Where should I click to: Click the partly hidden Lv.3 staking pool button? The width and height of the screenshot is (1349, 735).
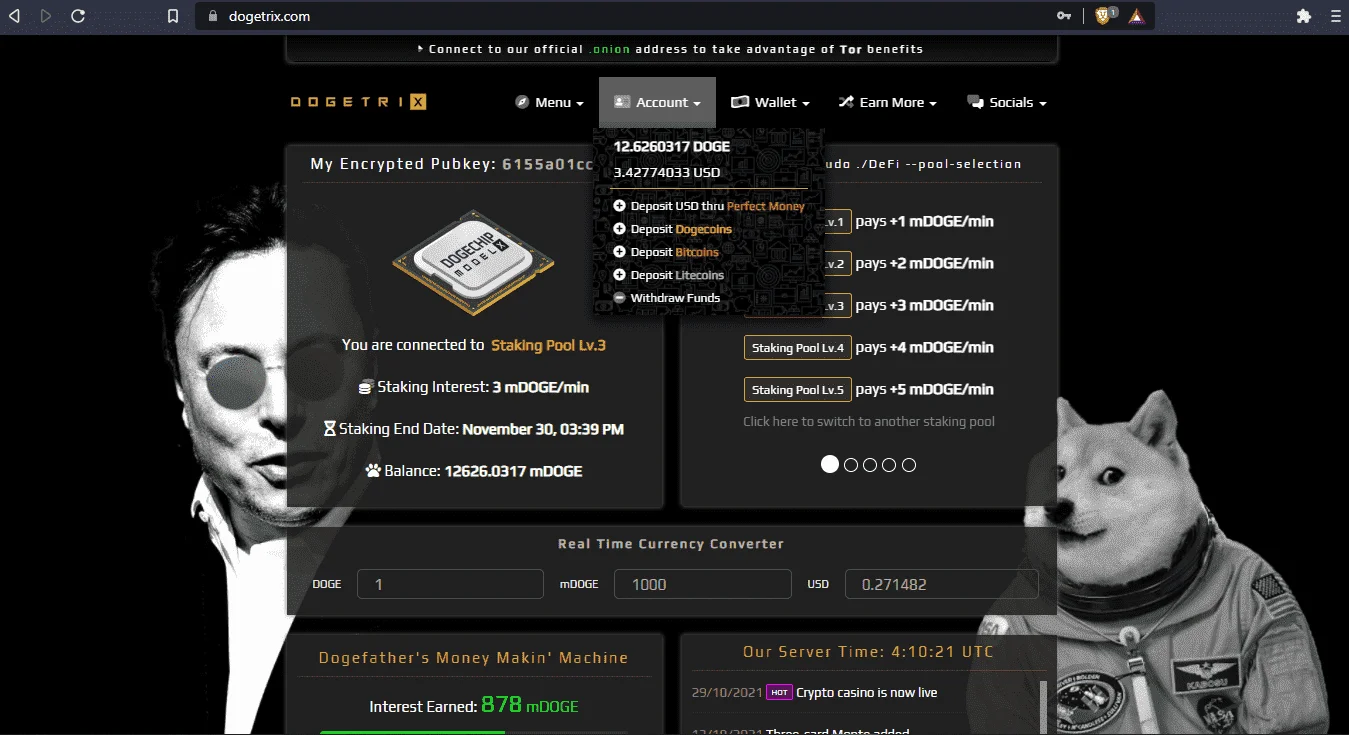(x=838, y=306)
